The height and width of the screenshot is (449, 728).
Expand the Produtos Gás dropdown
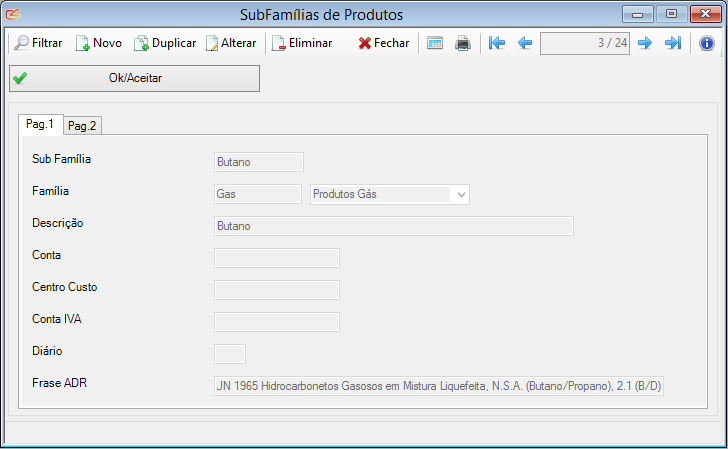click(461, 194)
